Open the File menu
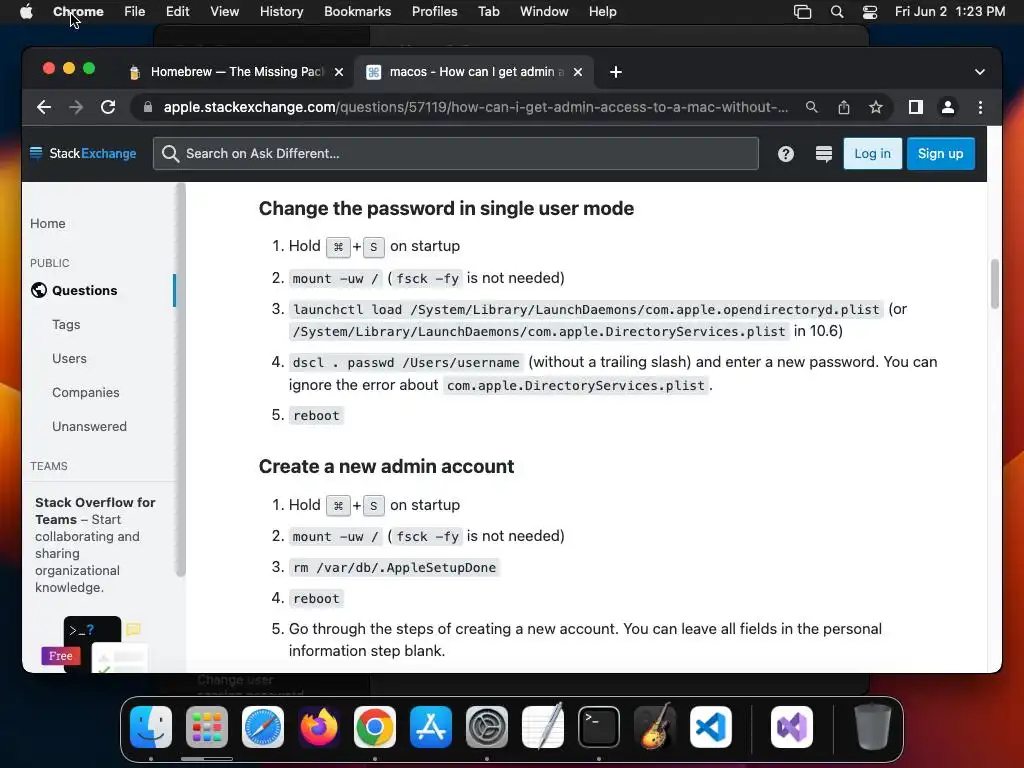This screenshot has width=1024, height=768. pyautogui.click(x=135, y=12)
